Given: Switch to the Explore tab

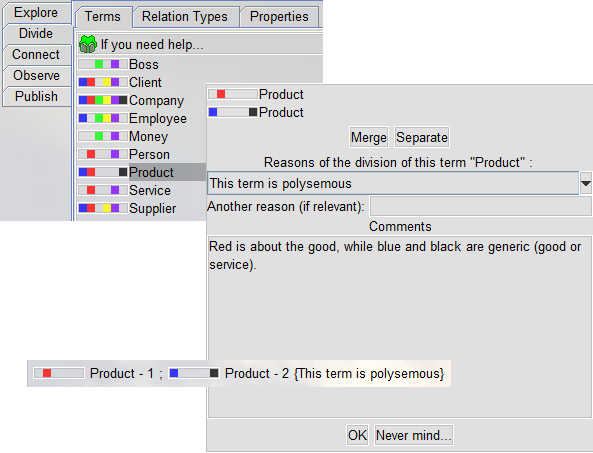Looking at the screenshot, I should click(36, 12).
